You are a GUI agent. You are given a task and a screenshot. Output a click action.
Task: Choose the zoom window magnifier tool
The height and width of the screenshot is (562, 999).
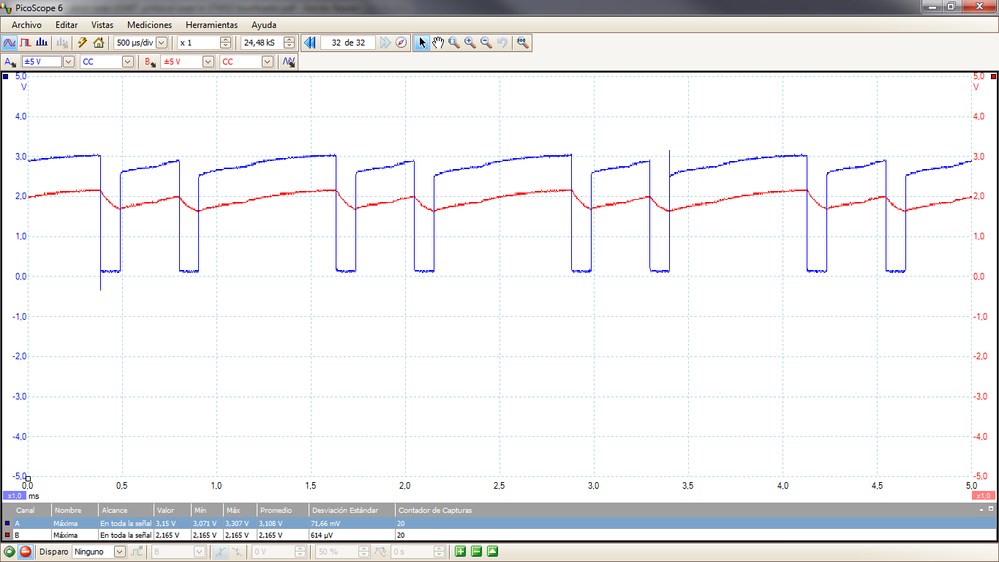(454, 43)
